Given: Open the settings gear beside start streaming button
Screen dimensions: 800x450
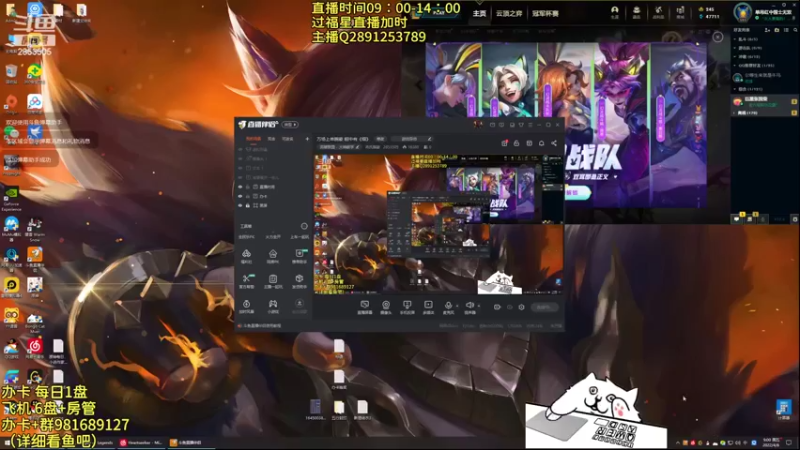Looking at the screenshot, I should coord(521,307).
